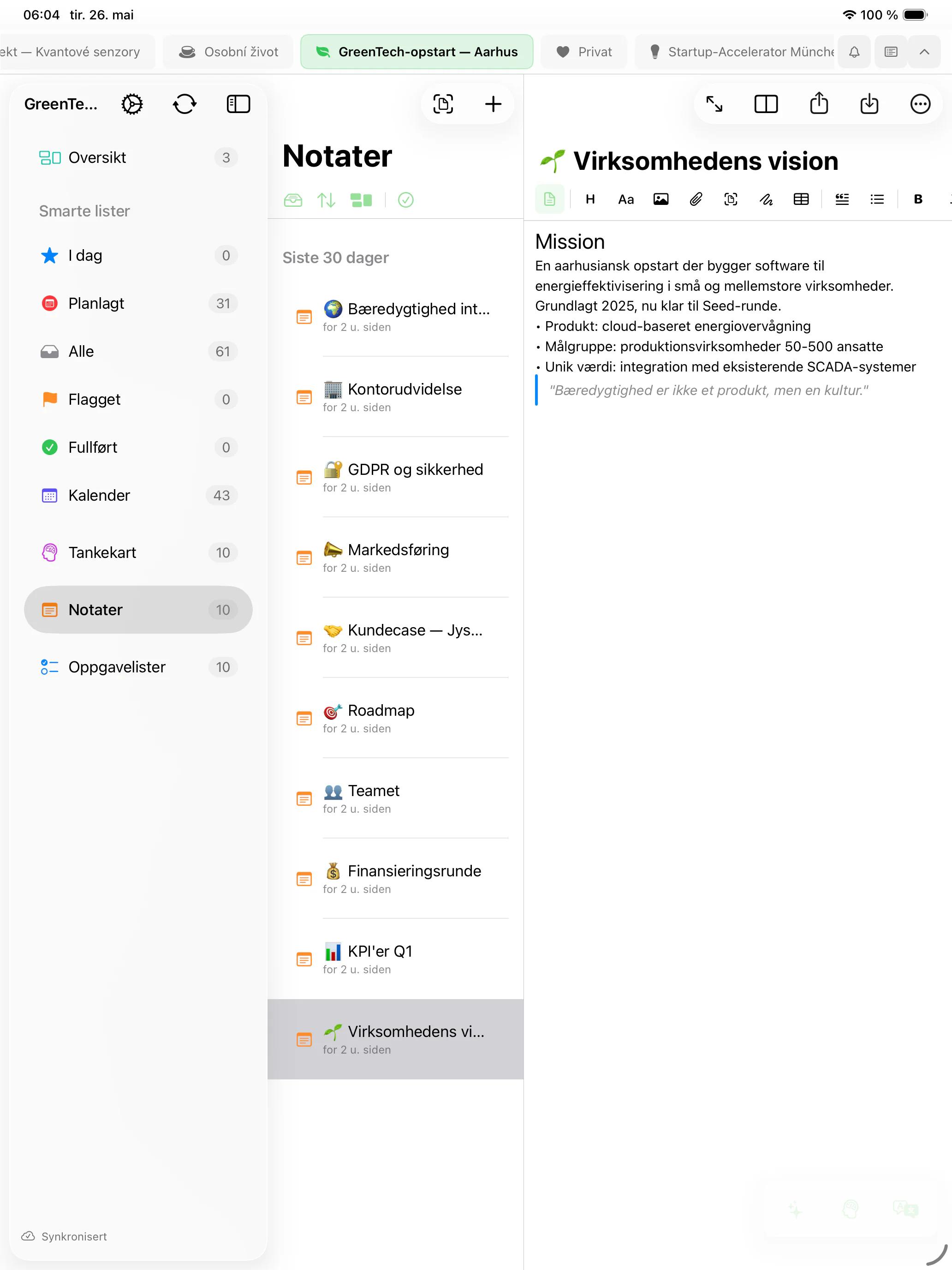Screen dimensions: 952x1270
Task: Tap Synkronisert sync status
Action: click(x=64, y=1236)
